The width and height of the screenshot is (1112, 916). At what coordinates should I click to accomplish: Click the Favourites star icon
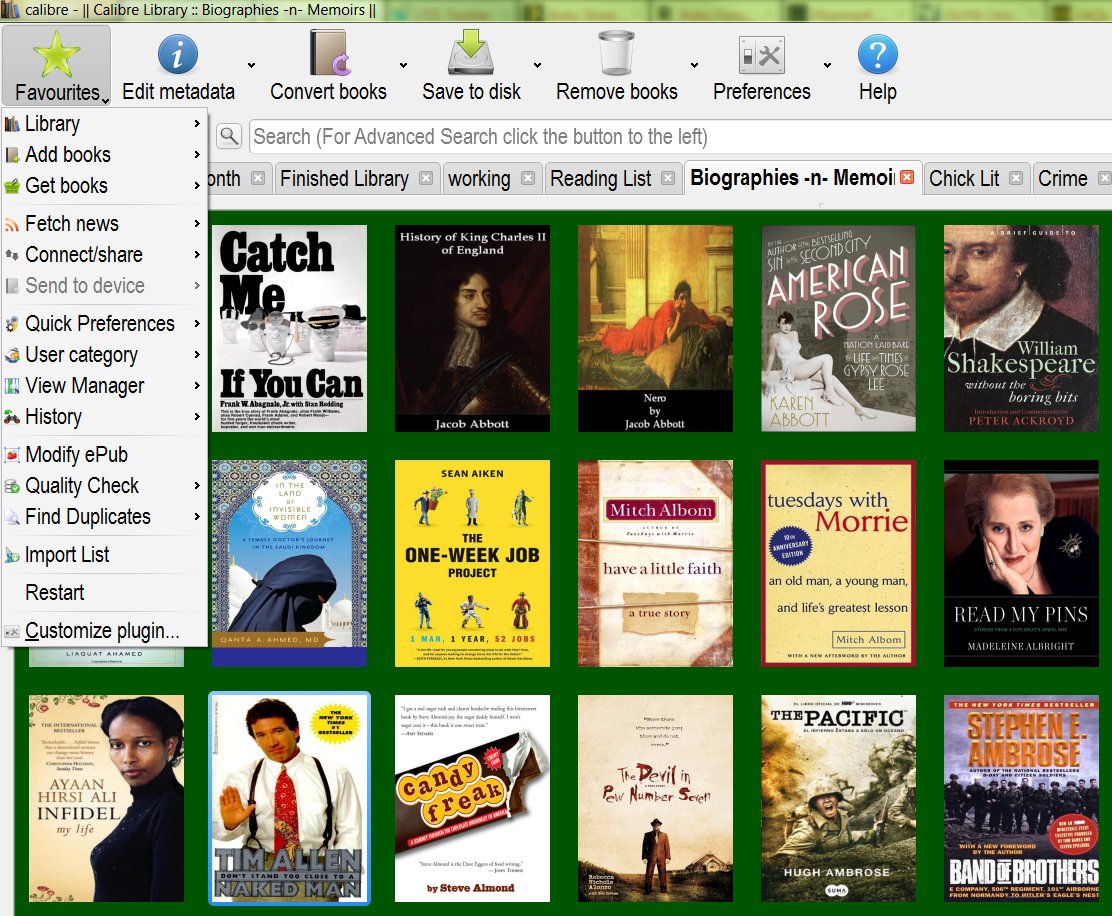pos(57,53)
